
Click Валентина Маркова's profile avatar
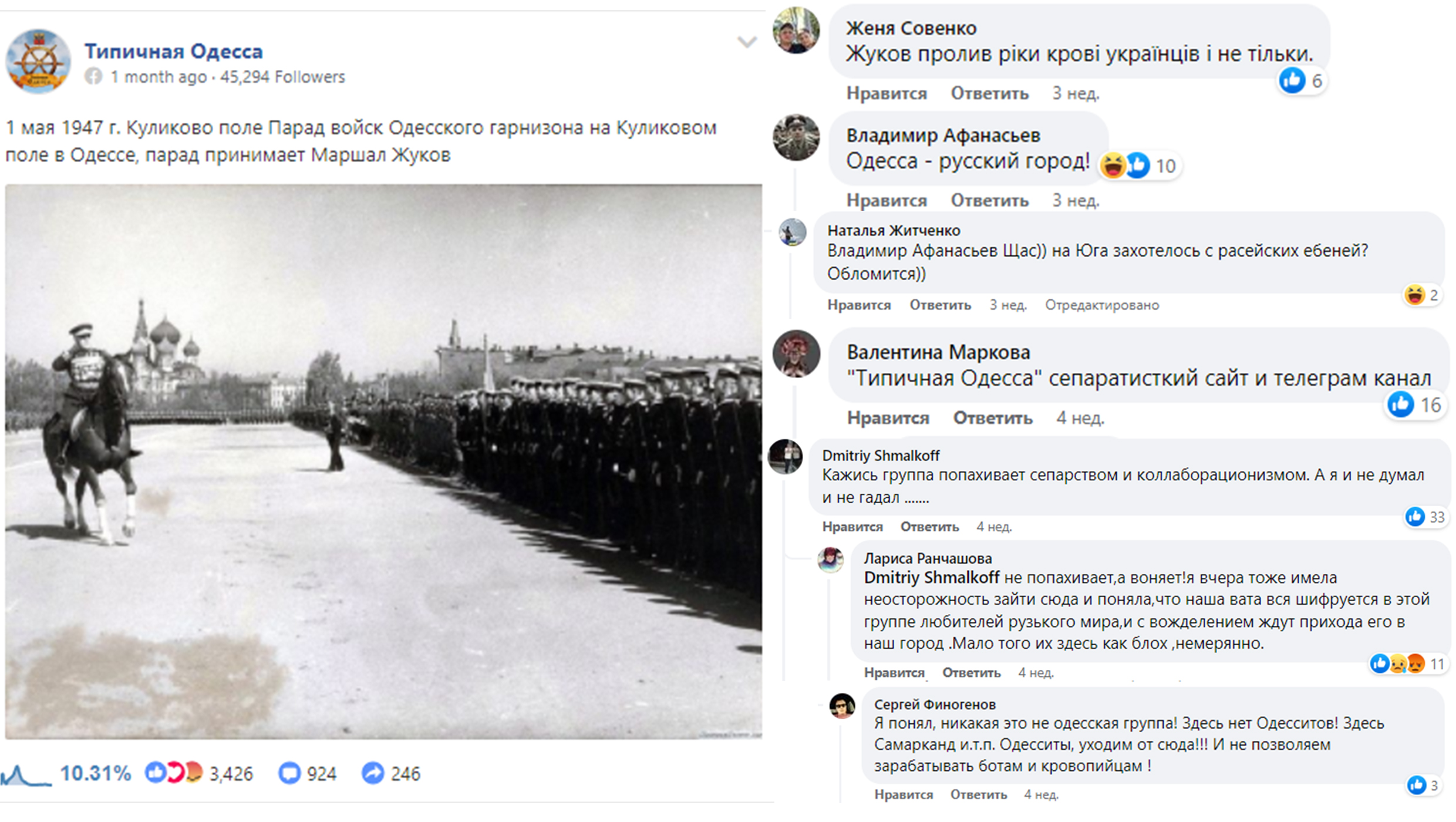tap(796, 353)
